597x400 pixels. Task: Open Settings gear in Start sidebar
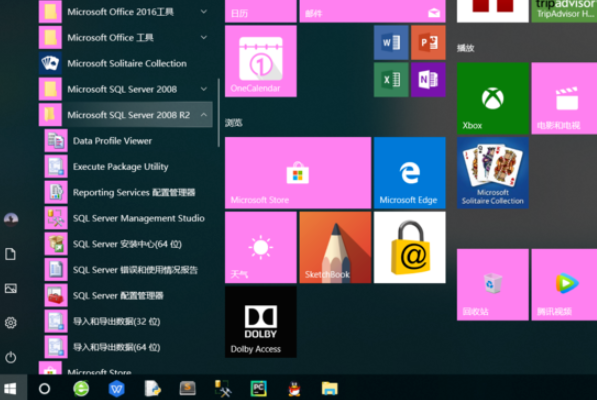11,323
